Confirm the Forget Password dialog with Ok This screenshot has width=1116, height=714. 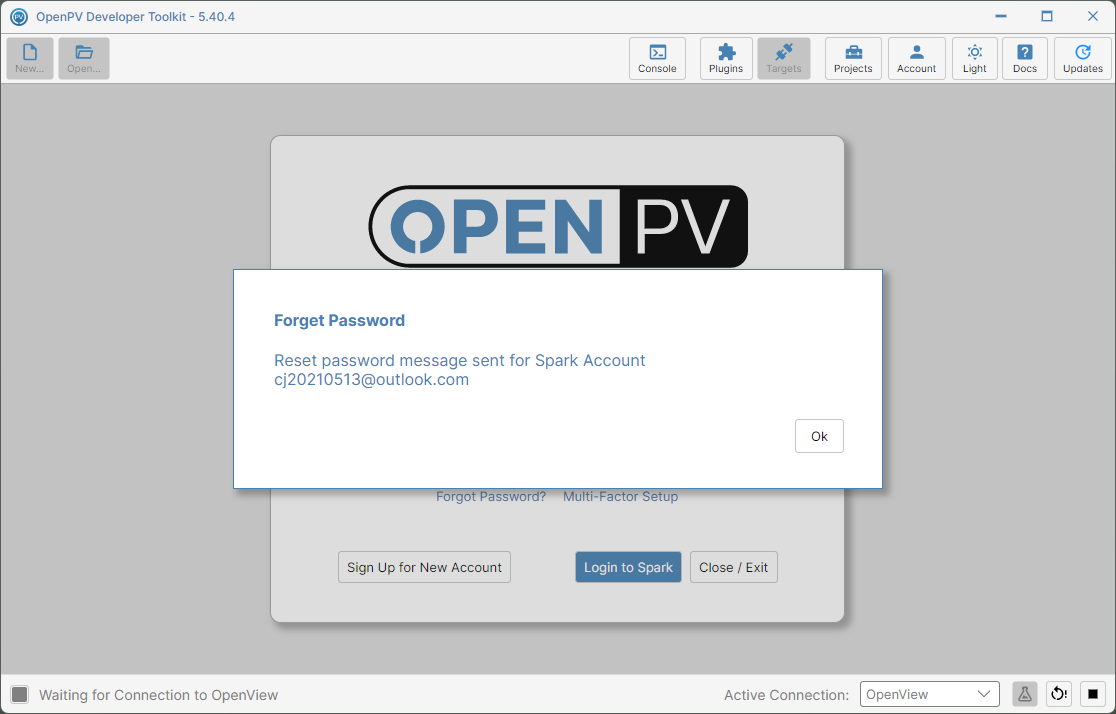pos(819,436)
